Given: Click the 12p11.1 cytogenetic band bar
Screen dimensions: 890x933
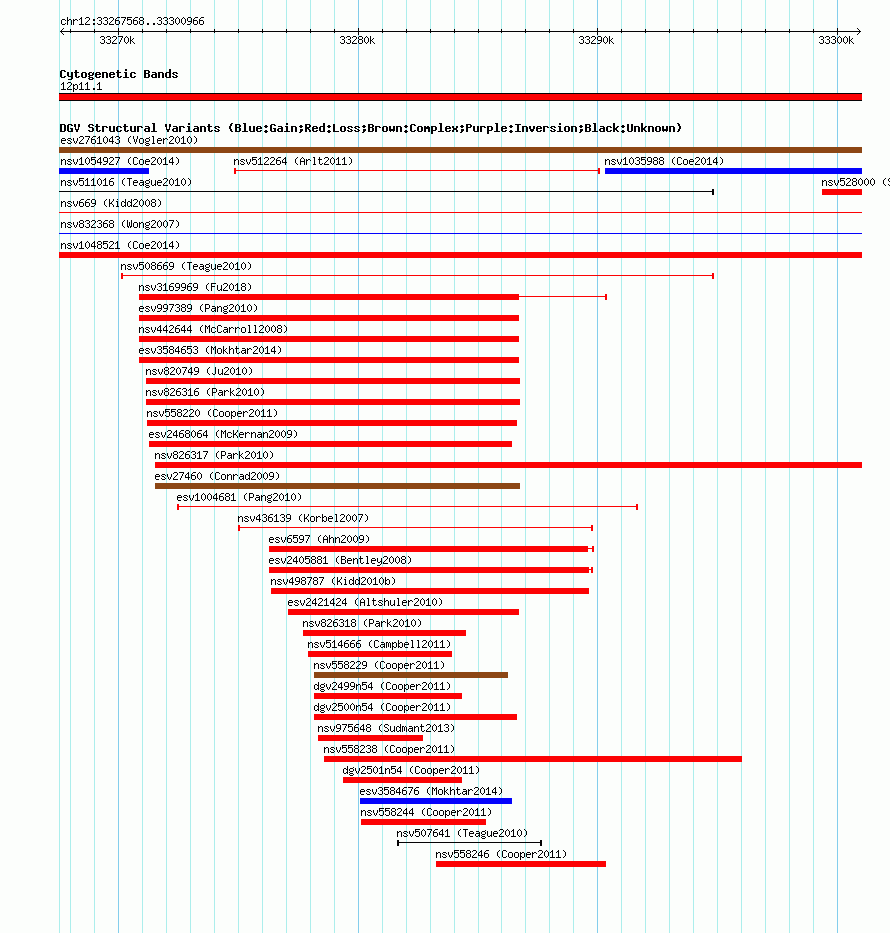Looking at the screenshot, I should (x=460, y=97).
